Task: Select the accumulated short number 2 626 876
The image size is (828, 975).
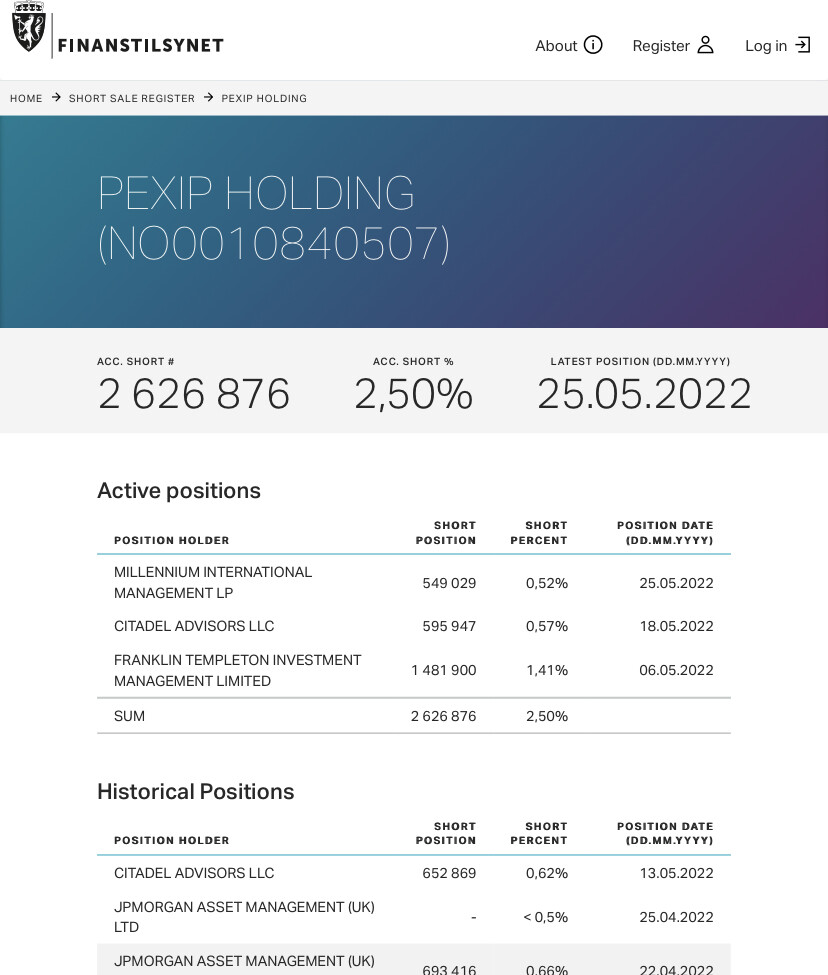Action: tap(194, 394)
